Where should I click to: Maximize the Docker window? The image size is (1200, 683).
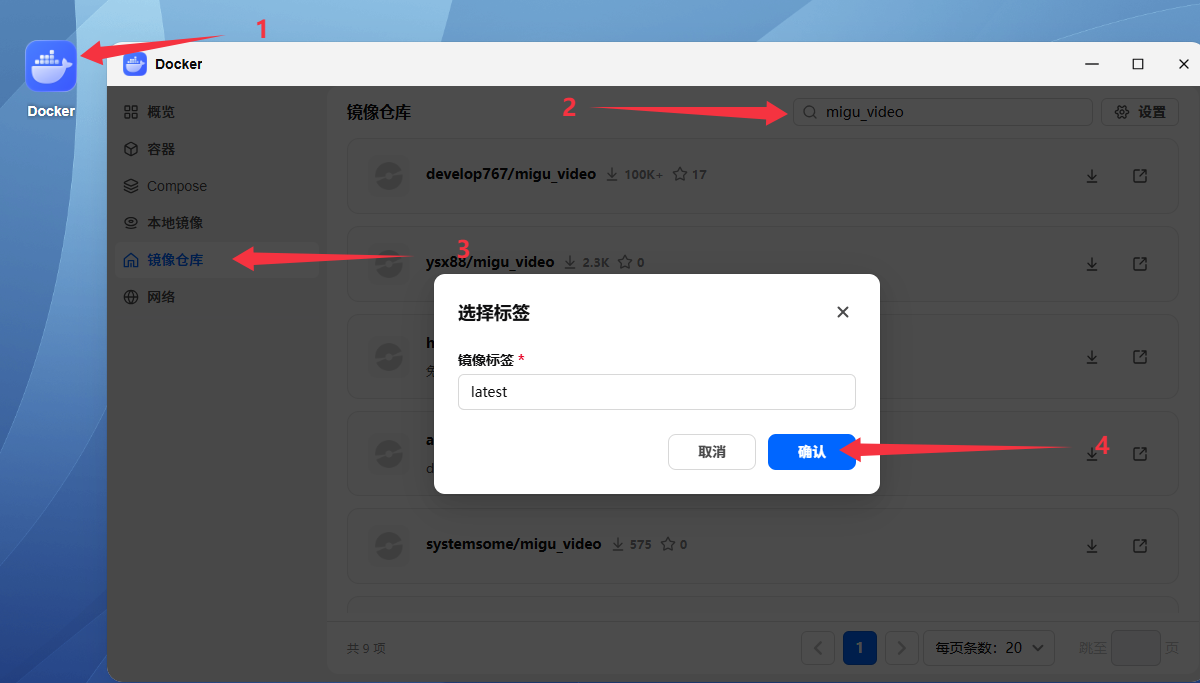coord(1138,64)
